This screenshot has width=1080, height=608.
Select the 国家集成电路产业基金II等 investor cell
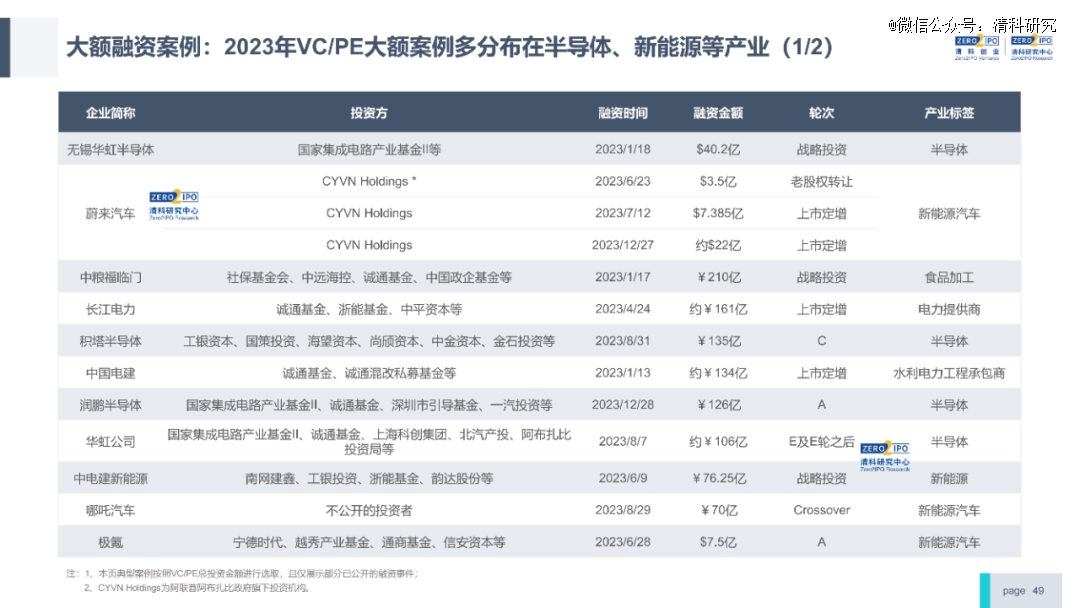368,149
